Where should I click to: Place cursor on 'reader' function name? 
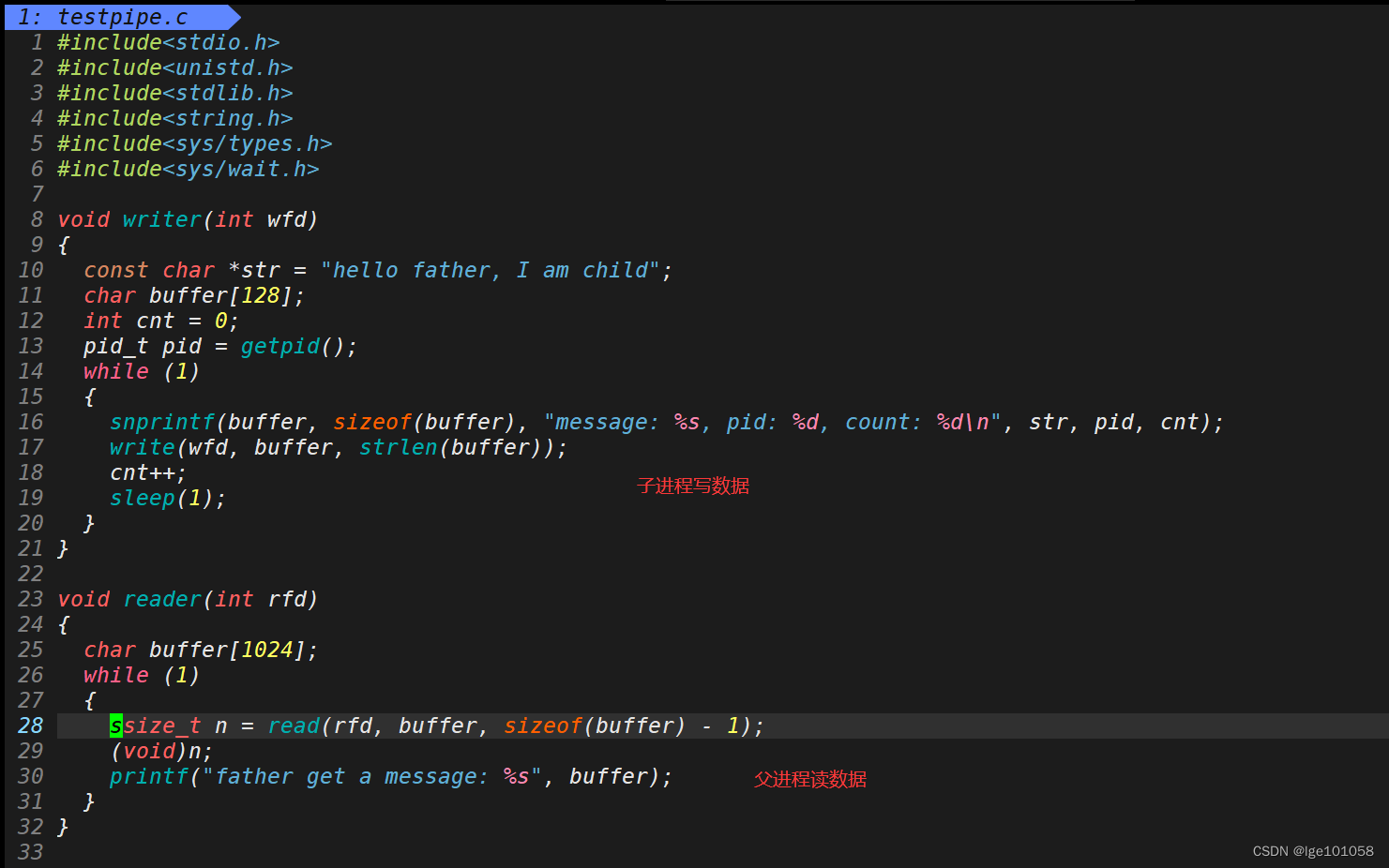click(162, 600)
